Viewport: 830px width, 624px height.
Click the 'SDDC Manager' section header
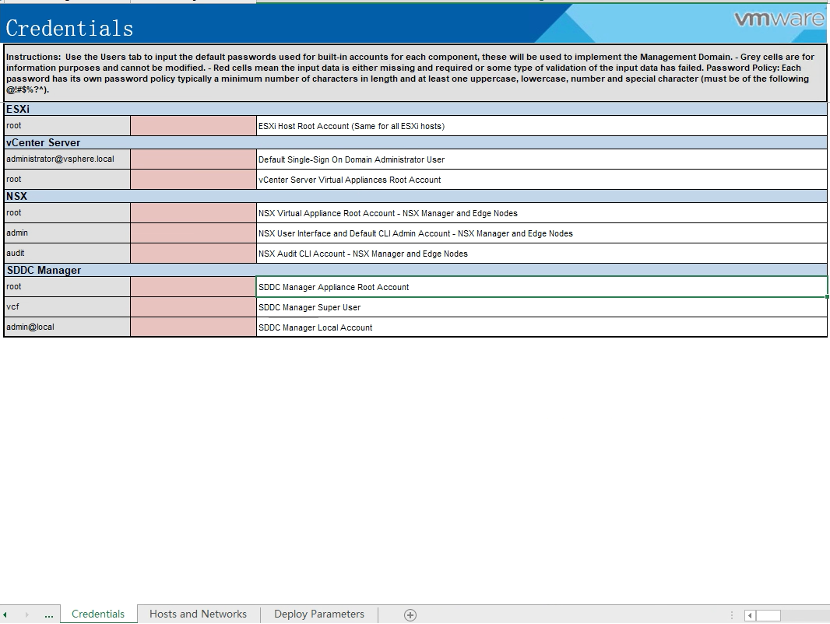416,270
